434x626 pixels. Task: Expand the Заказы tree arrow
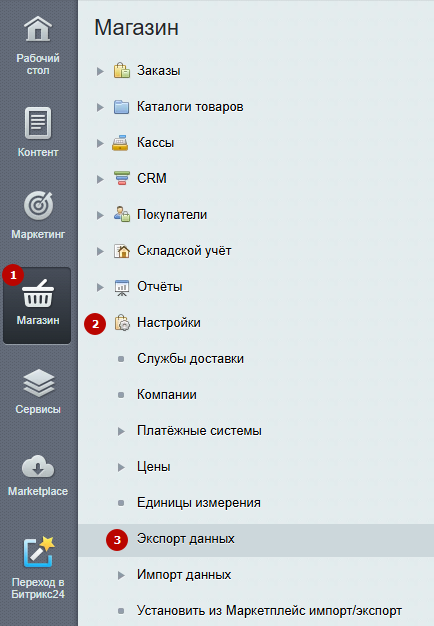click(x=100, y=71)
